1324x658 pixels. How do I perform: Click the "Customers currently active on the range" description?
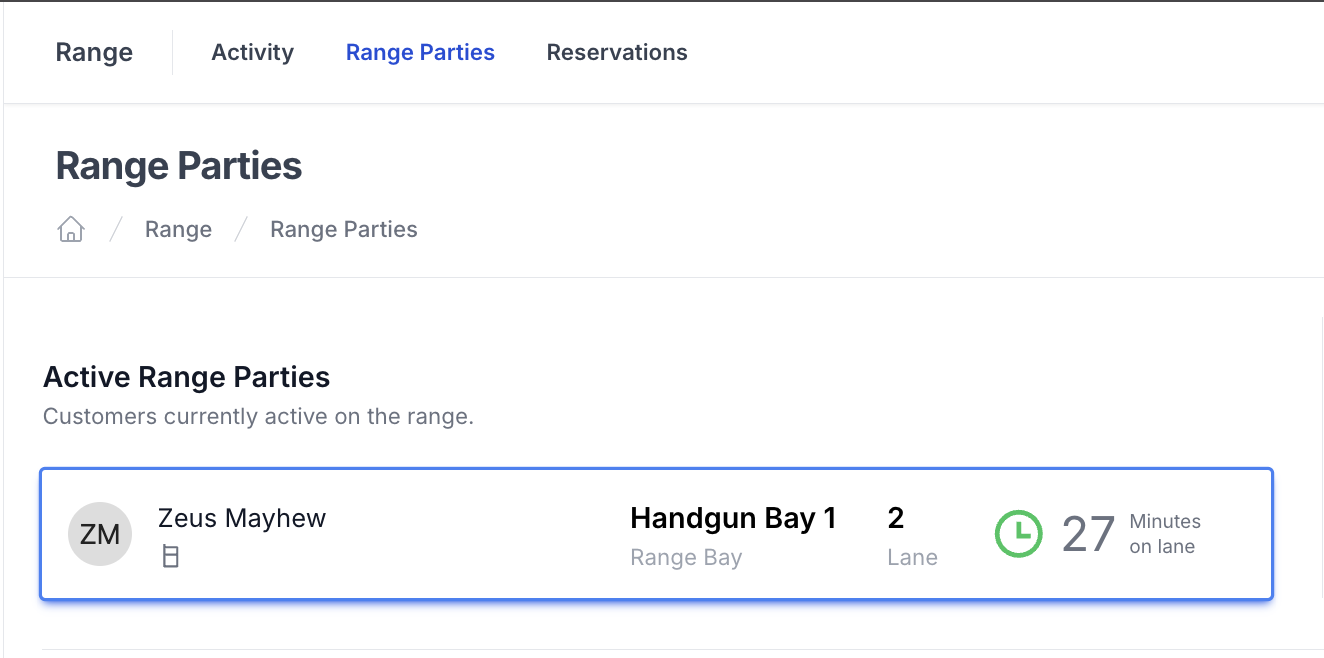[258, 416]
